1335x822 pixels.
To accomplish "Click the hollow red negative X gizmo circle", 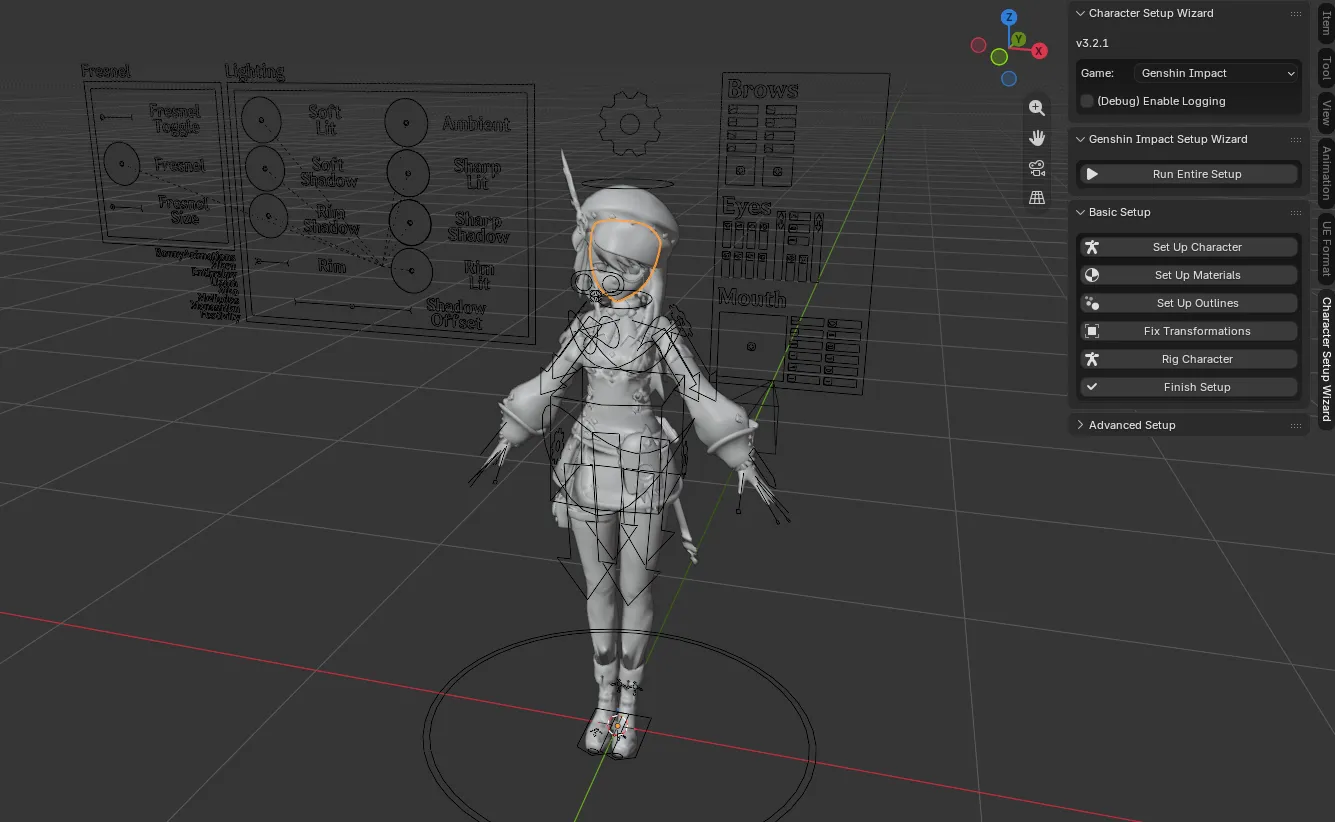I will click(978, 45).
